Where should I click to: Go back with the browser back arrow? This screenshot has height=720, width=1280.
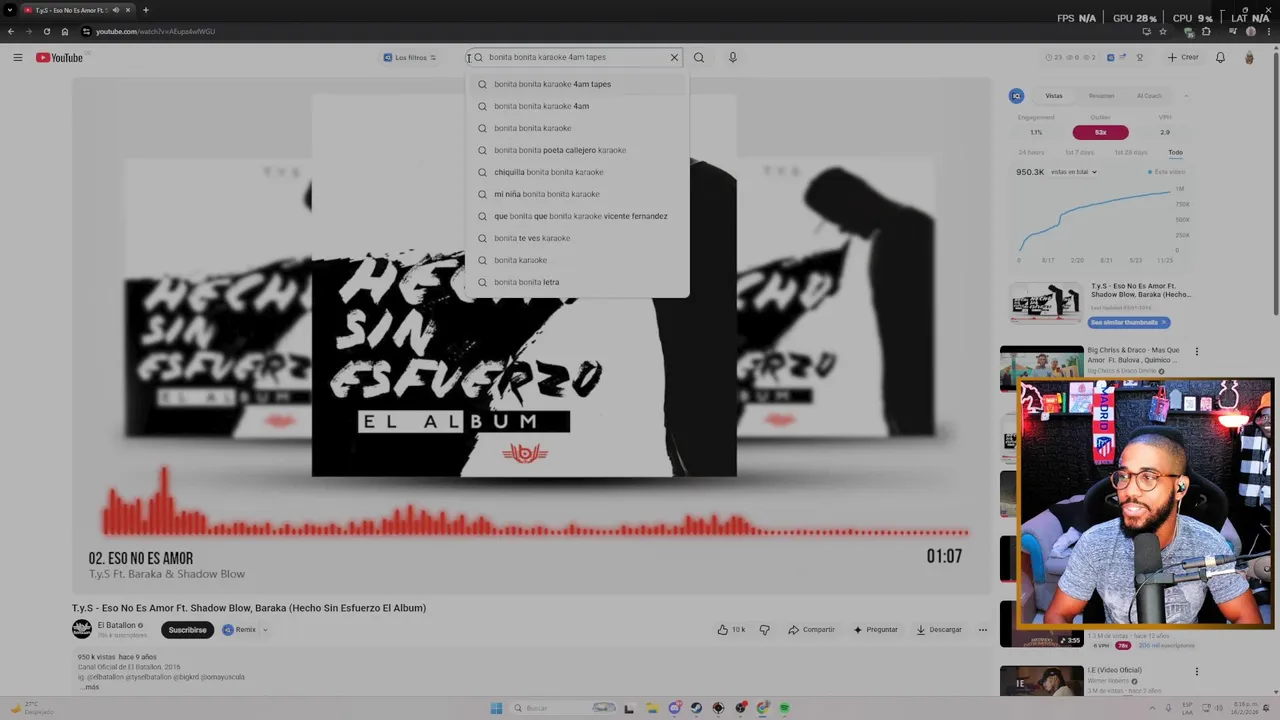coord(11,31)
